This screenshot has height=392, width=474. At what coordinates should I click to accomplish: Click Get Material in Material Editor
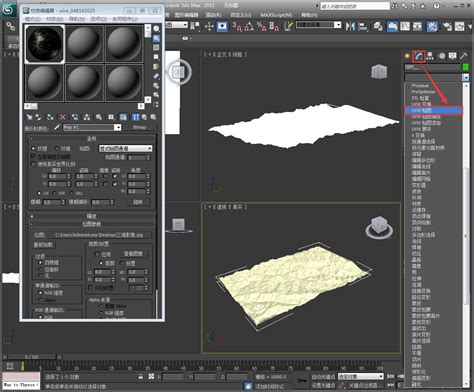pyautogui.click(x=29, y=117)
